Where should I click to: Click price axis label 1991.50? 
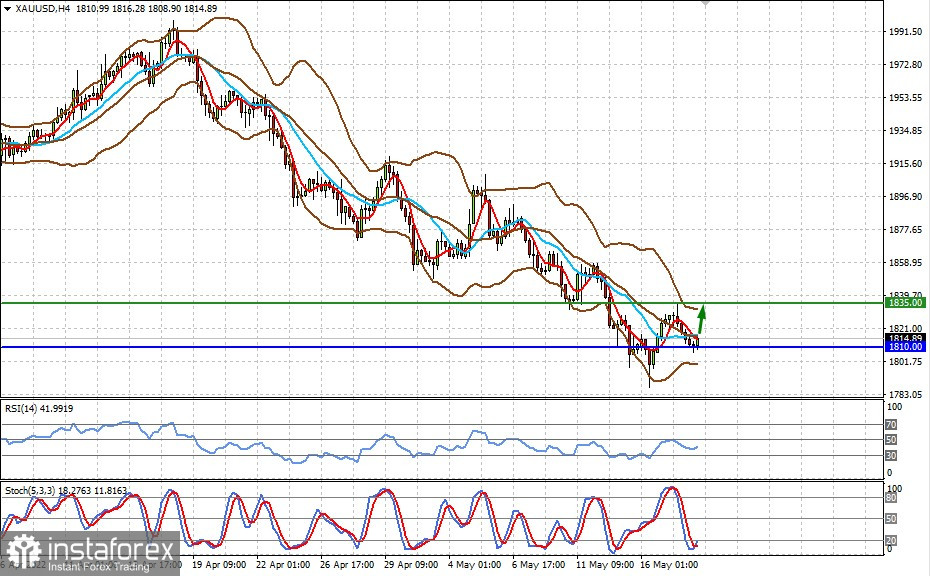[x=905, y=31]
